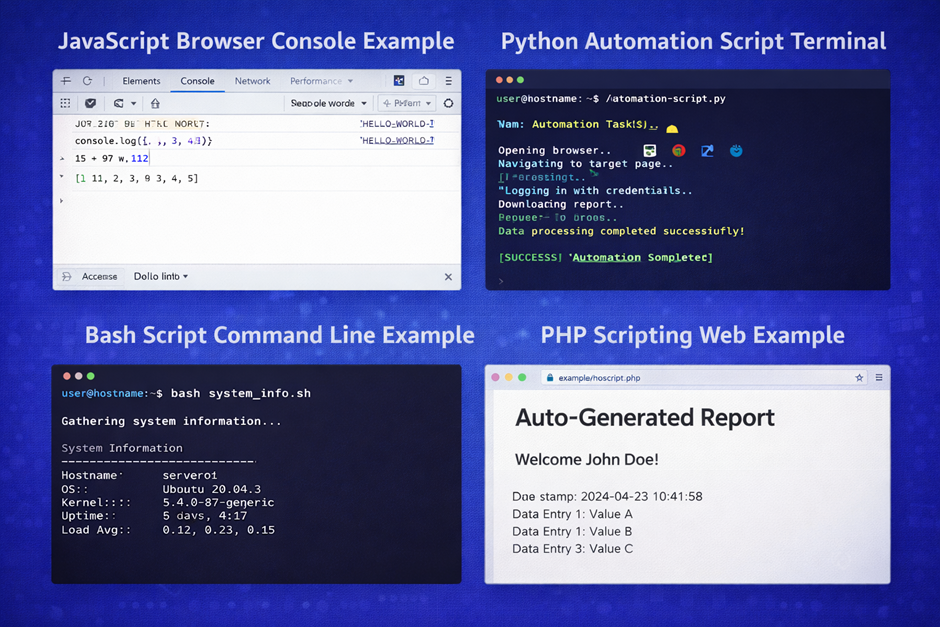Click the home icon in the console toolbar
The height and width of the screenshot is (627, 940).
[x=155, y=103]
